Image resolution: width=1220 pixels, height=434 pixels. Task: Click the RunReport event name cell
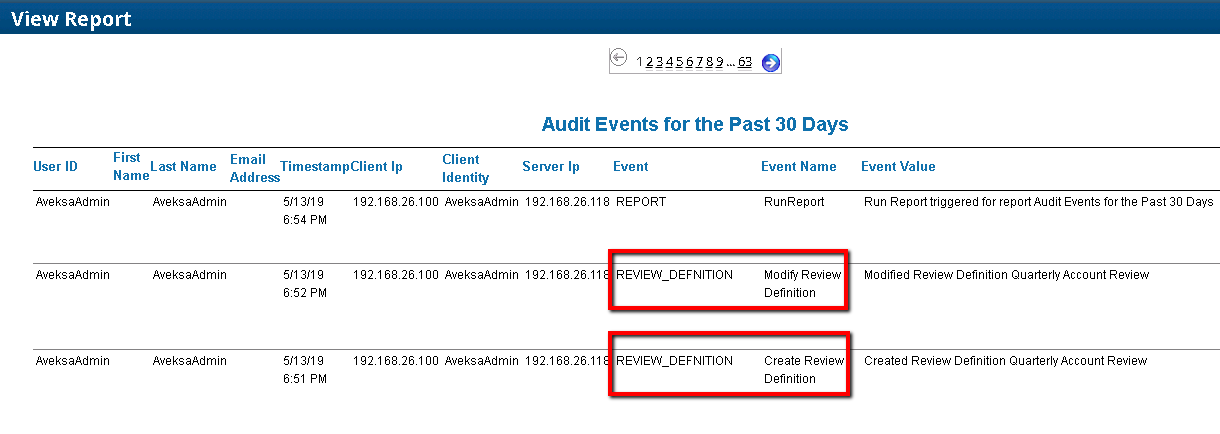[x=794, y=202]
